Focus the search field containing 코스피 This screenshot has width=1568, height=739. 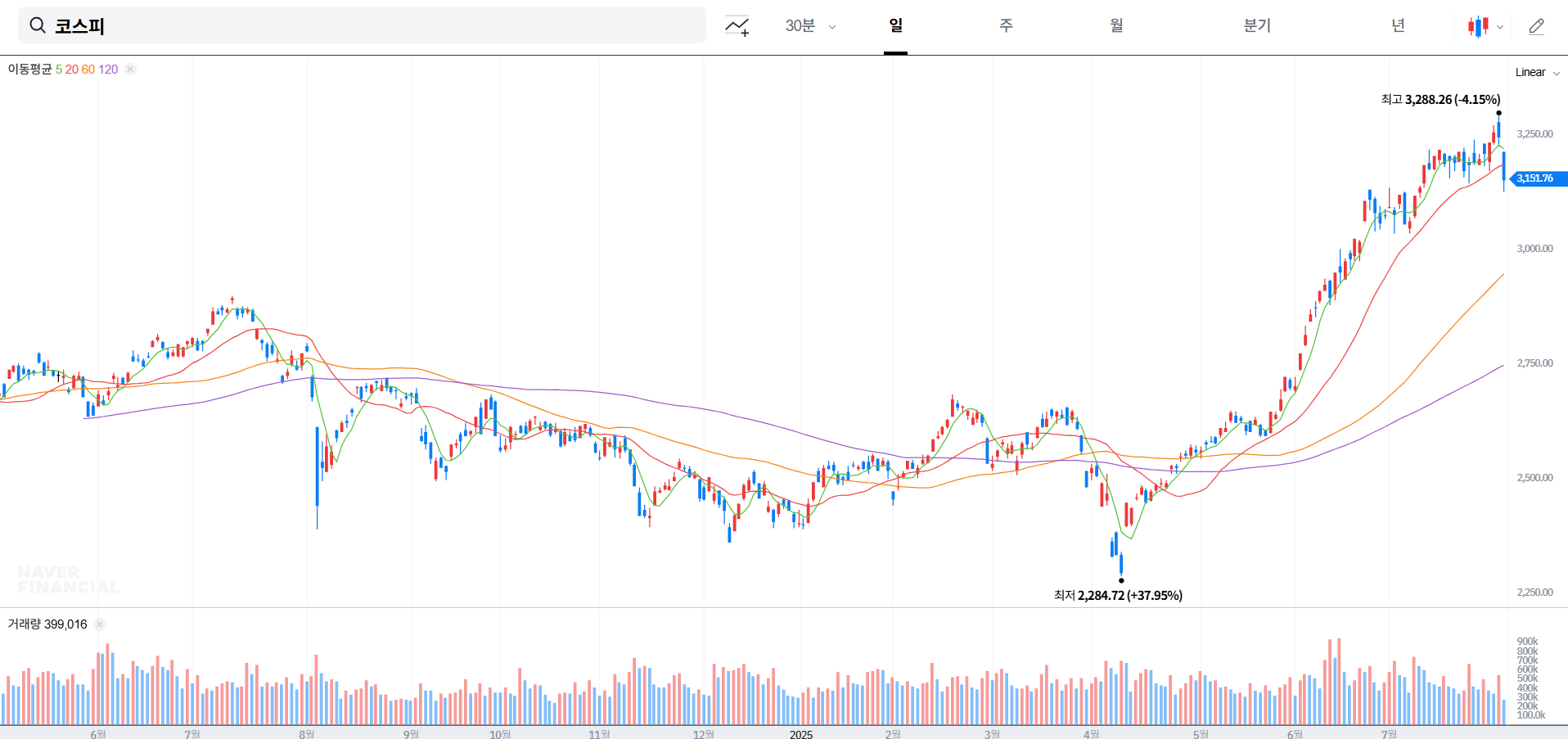tap(362, 25)
